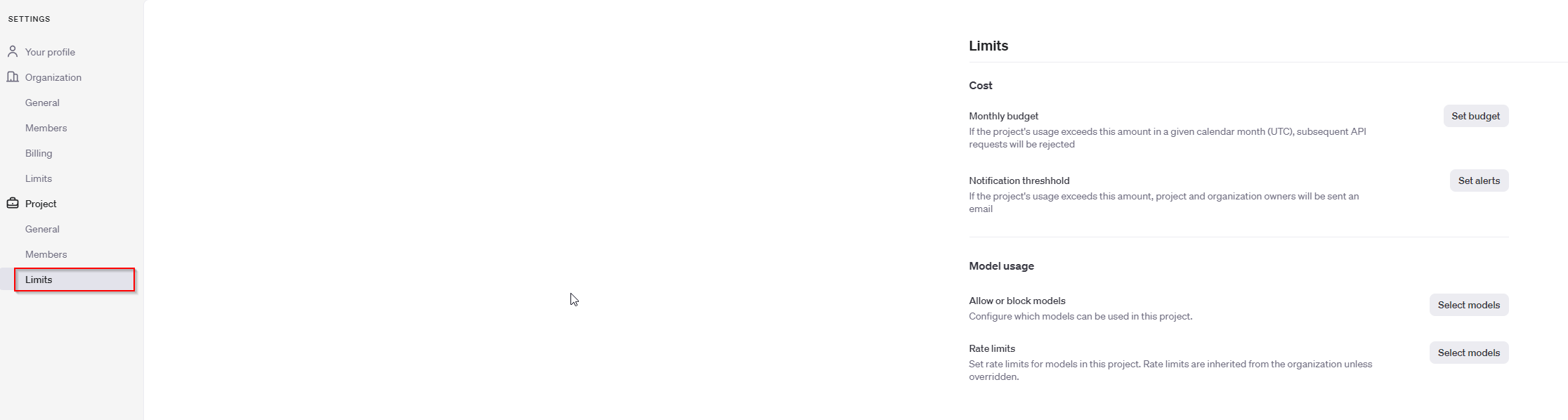Screen dimensions: 1568x420
Task: Select the Project label in the sidebar
Action: [x=41, y=204]
